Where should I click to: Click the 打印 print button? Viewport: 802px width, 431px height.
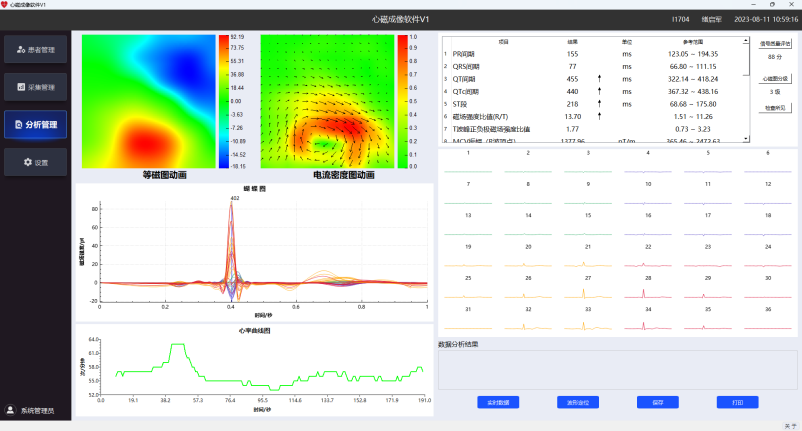[x=738, y=402]
